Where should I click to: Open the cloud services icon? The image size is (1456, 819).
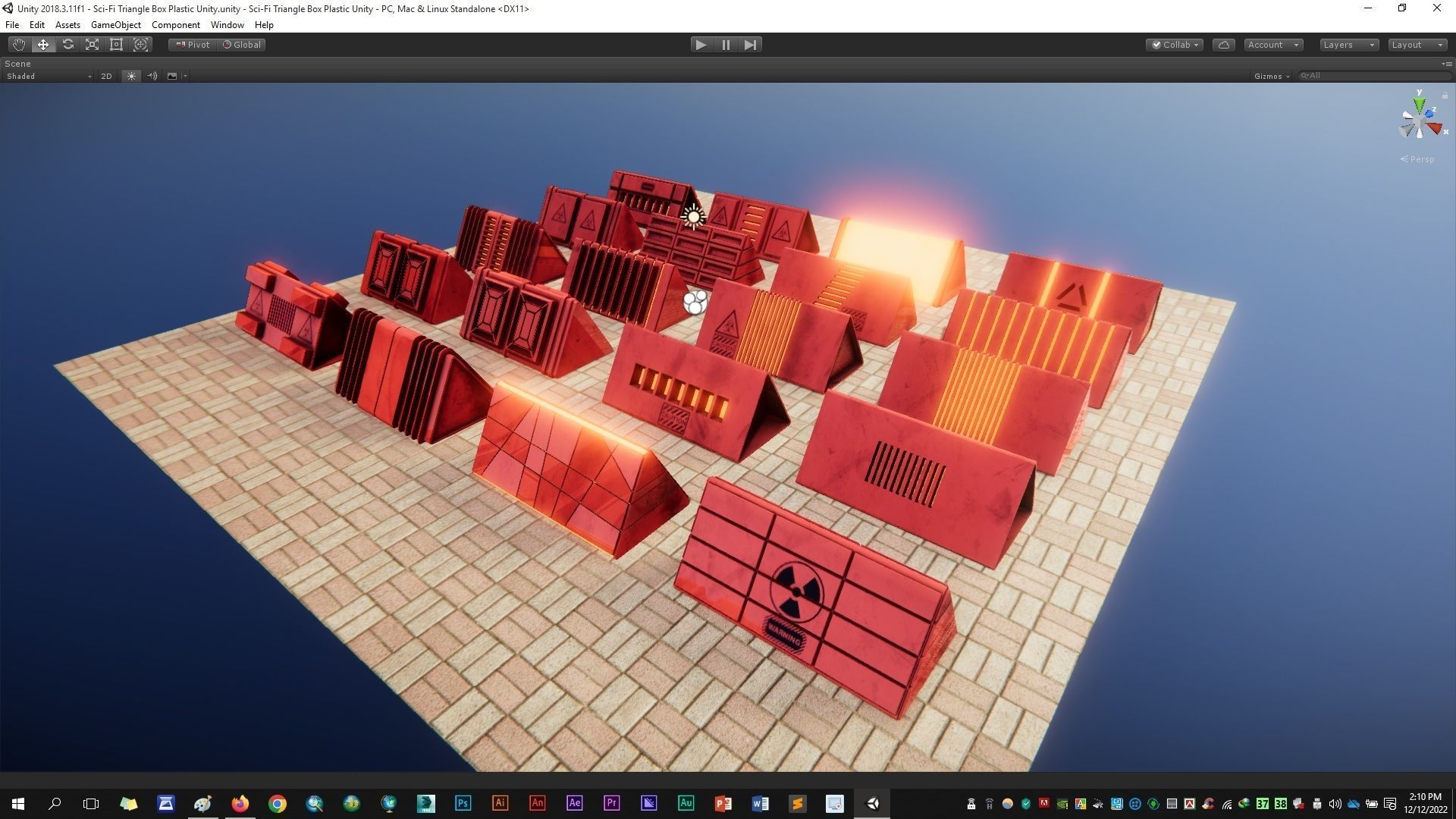[1223, 45]
